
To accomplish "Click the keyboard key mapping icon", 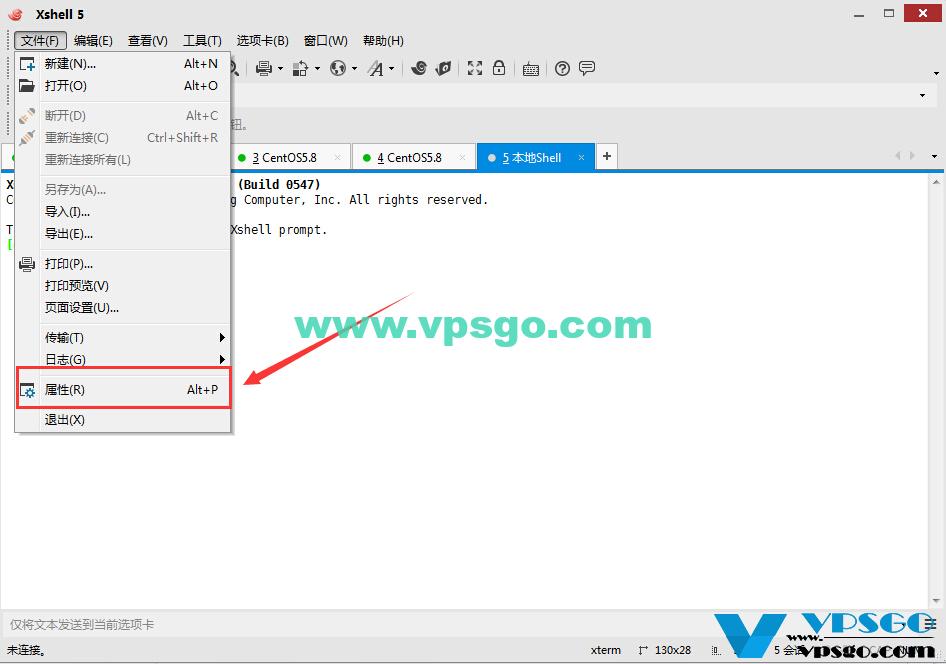I will tap(531, 69).
